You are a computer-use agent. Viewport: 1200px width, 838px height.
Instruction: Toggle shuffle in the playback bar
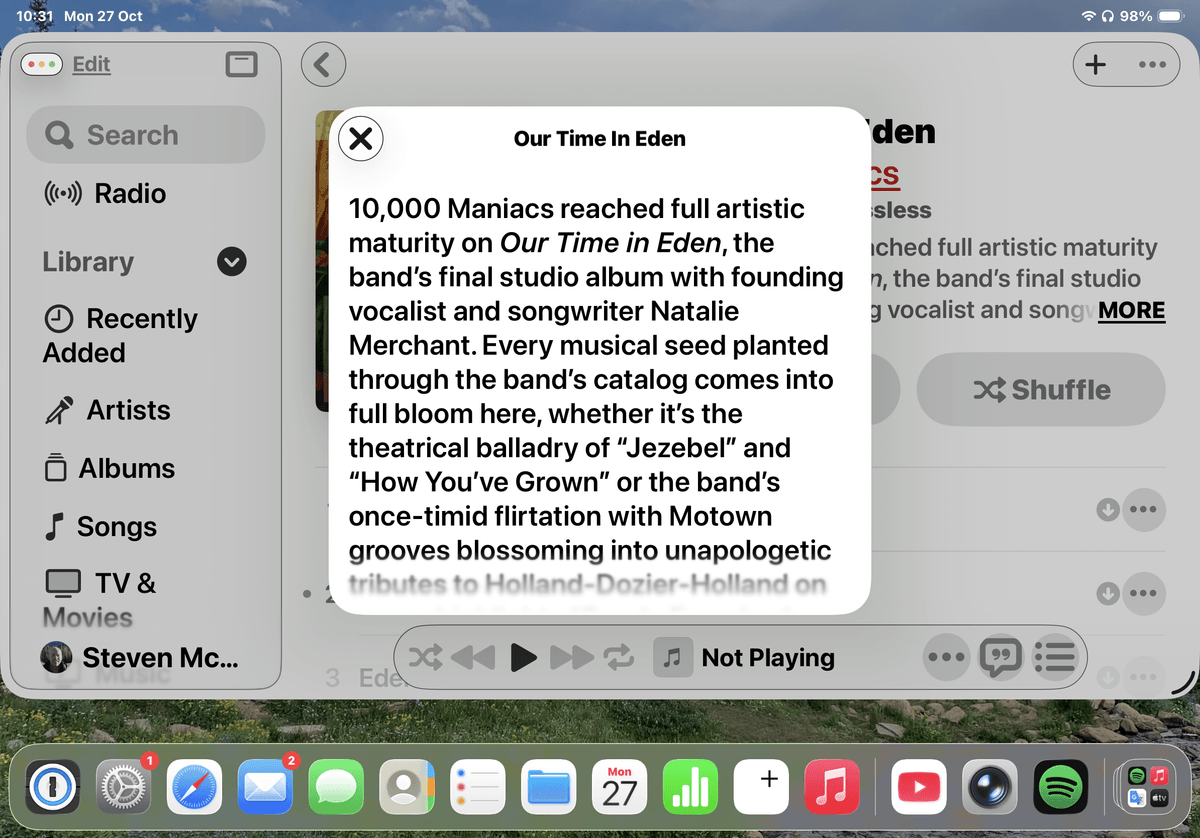pos(425,657)
